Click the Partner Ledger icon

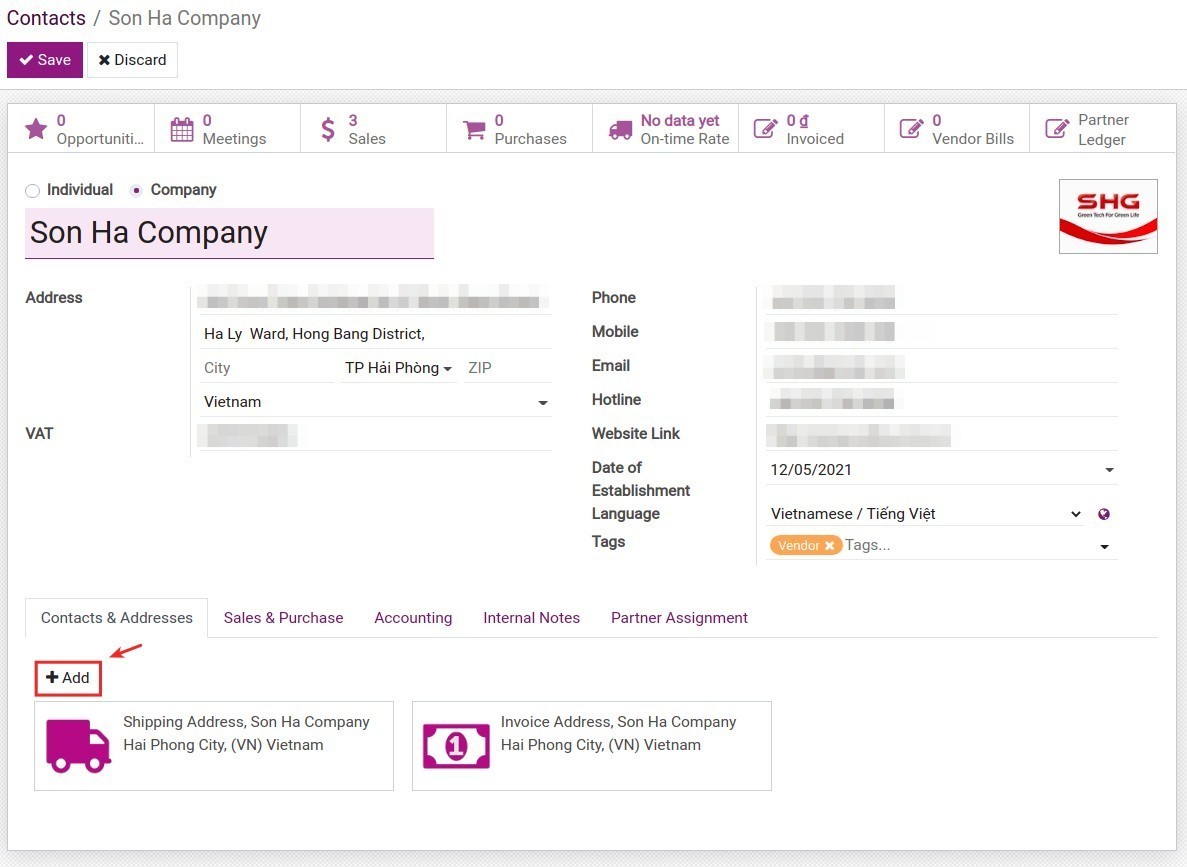pos(1056,128)
